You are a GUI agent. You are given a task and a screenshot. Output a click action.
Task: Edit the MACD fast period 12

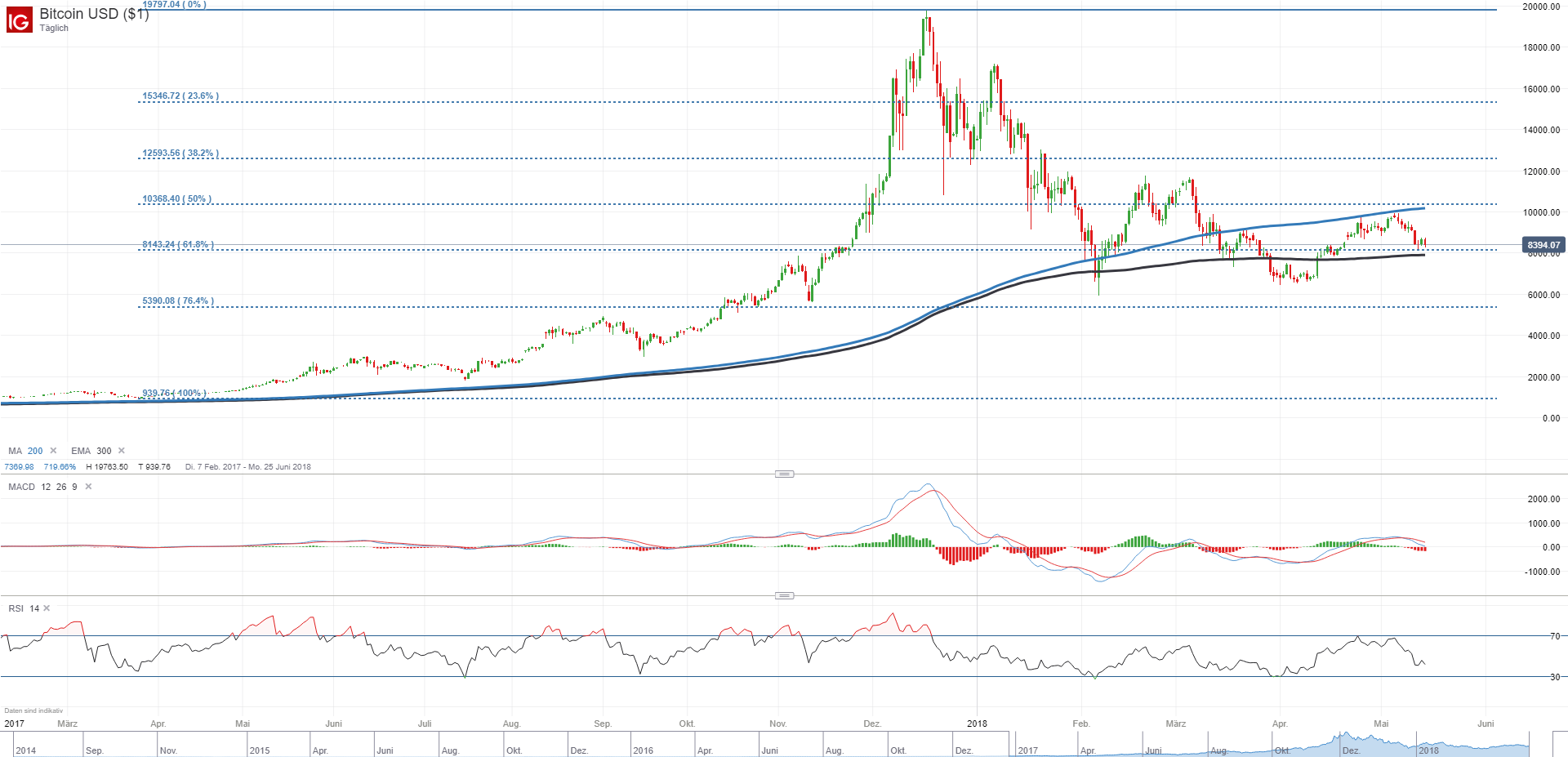click(x=46, y=487)
